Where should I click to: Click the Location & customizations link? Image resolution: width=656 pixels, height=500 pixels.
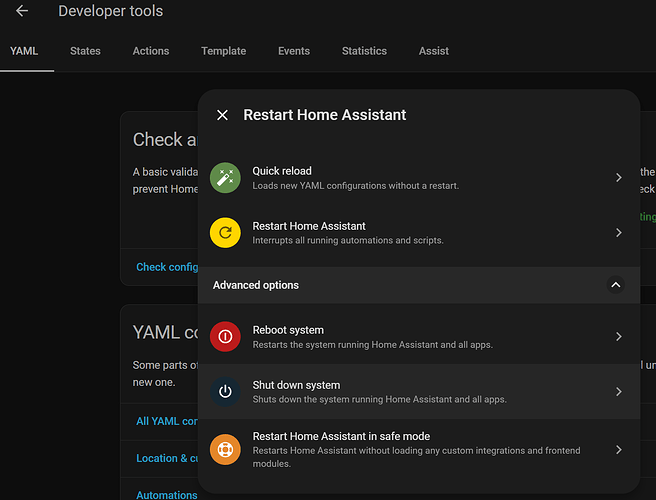click(167, 459)
